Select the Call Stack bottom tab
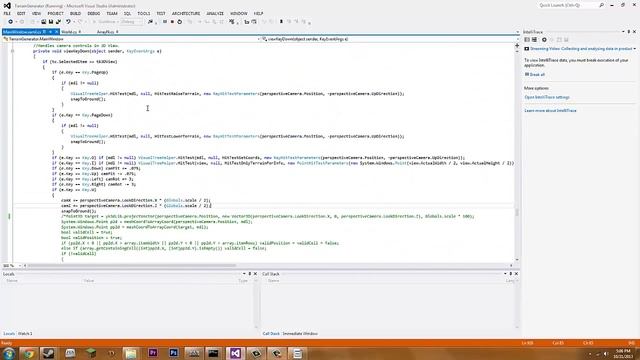640x360 pixels. pyautogui.click(x=271, y=333)
